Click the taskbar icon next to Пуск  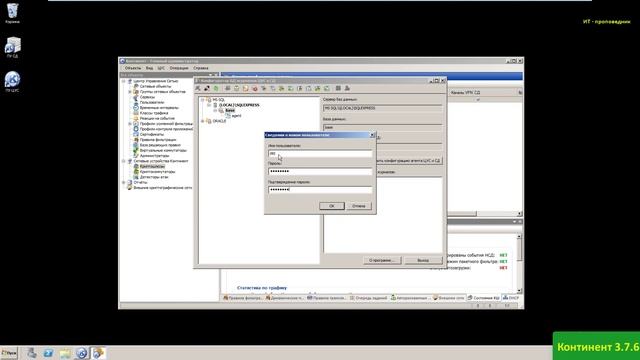tap(32, 353)
